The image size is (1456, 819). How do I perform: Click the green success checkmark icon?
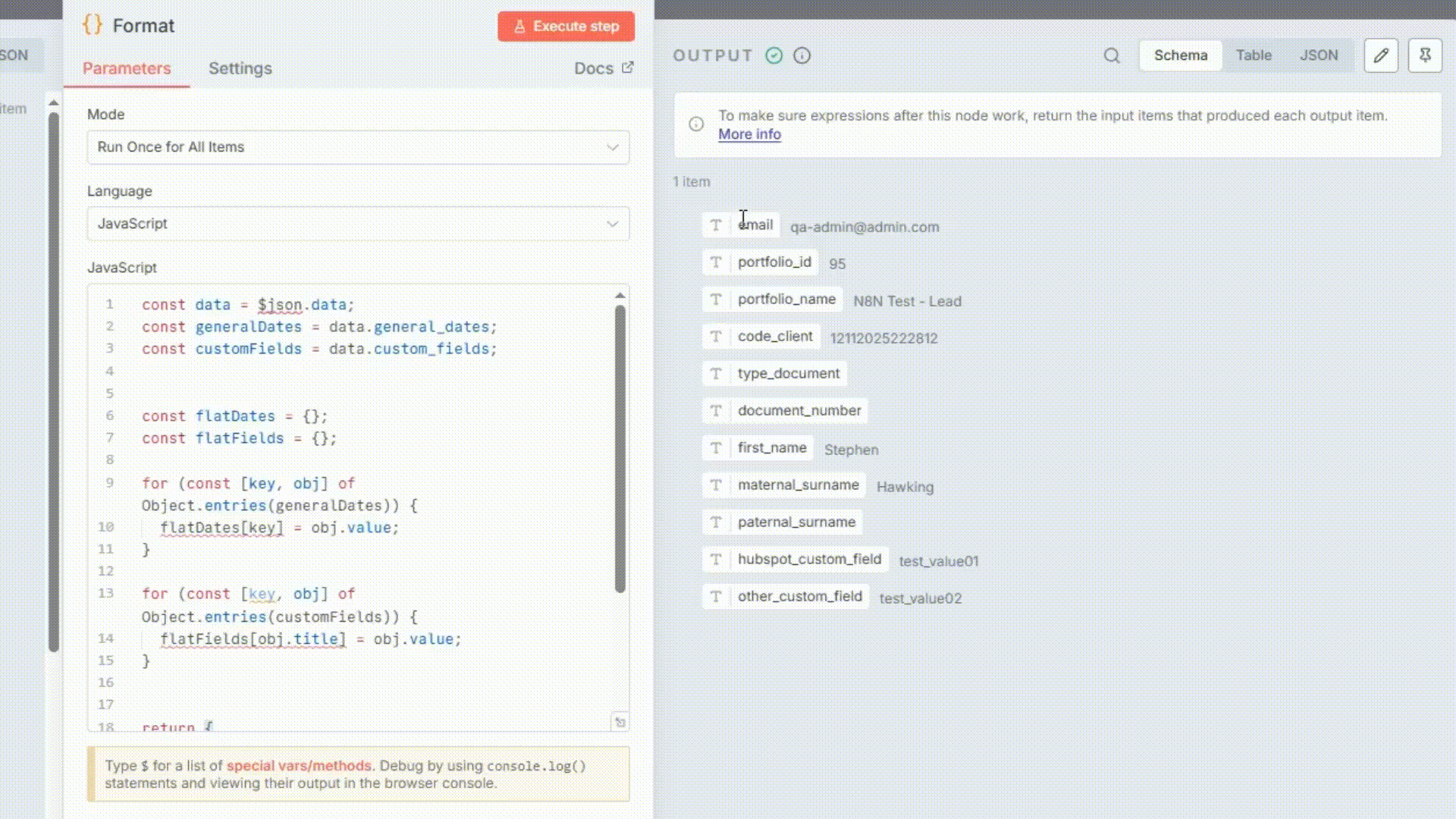tap(773, 55)
